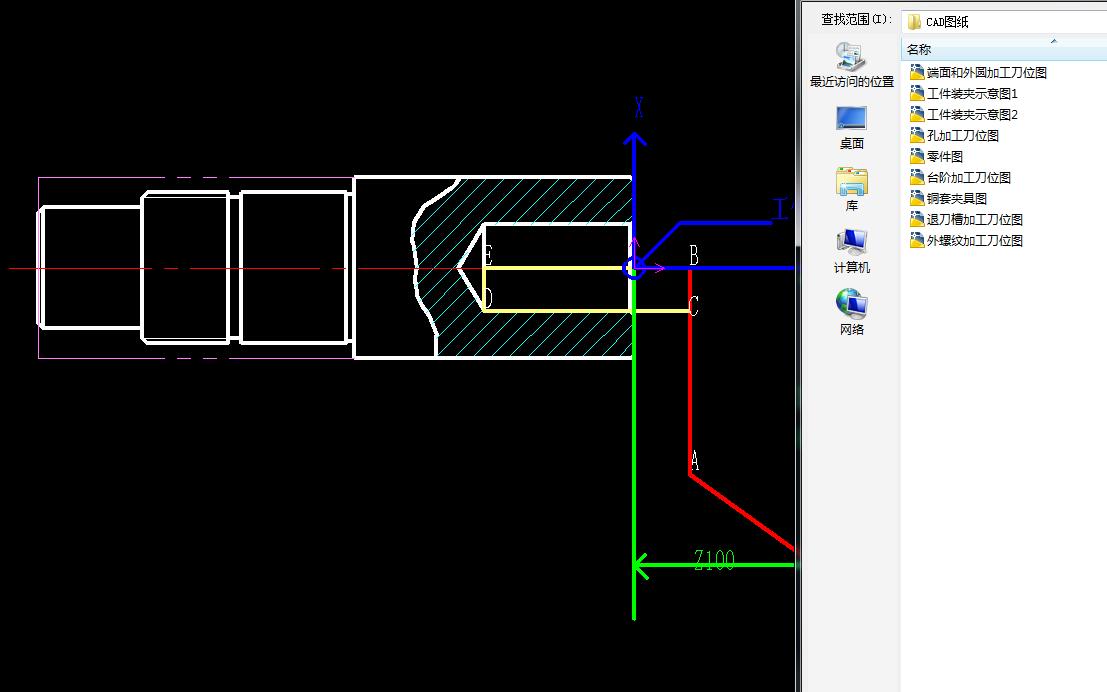Click the blue origin circle in drawing
Viewport: 1107px width, 692px height.
pos(634,268)
